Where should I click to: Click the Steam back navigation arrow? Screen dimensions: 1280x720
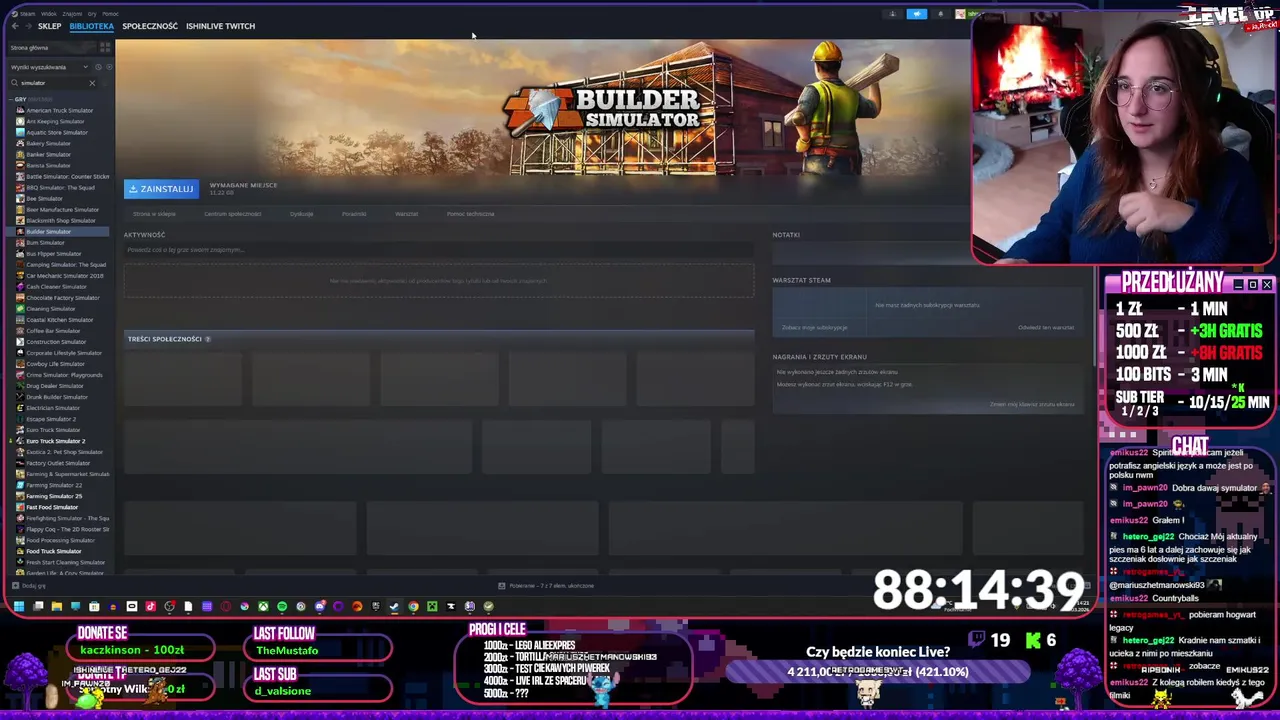coord(15,26)
